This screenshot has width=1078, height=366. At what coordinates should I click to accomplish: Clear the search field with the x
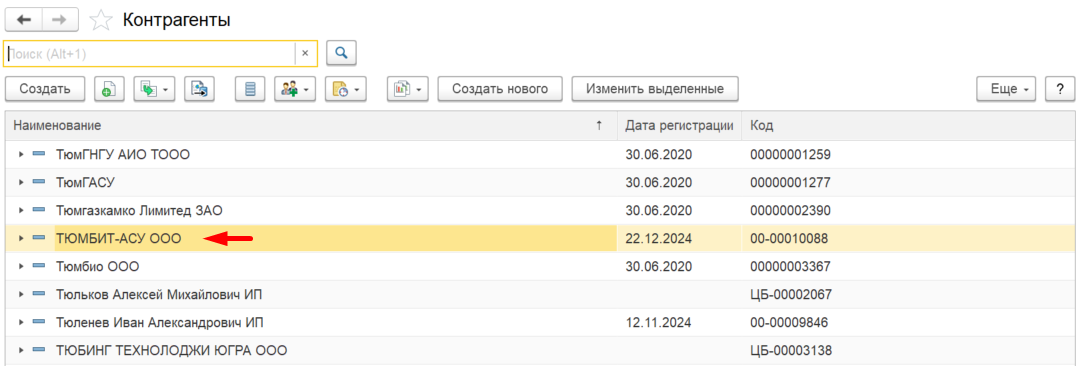(305, 53)
